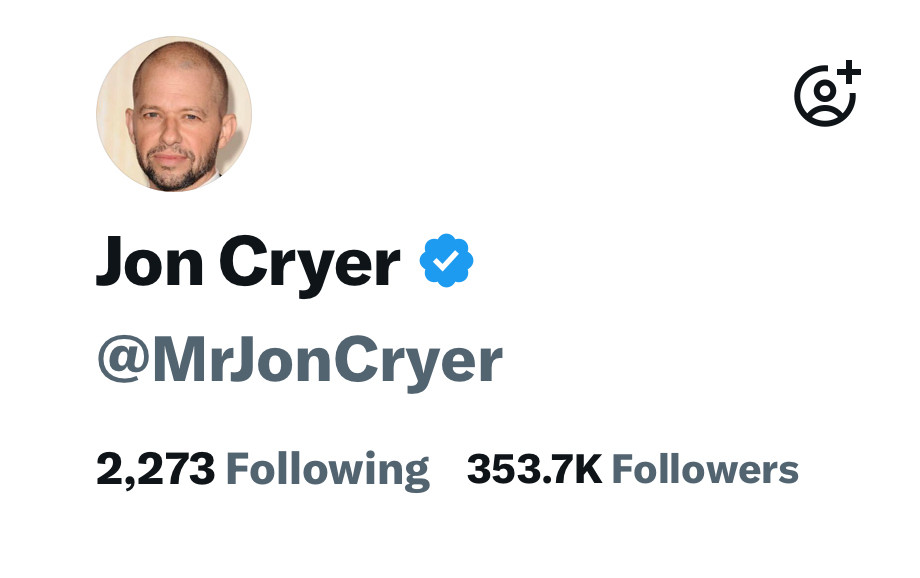
Task: Click the gray Followers label
Action: [705, 469]
